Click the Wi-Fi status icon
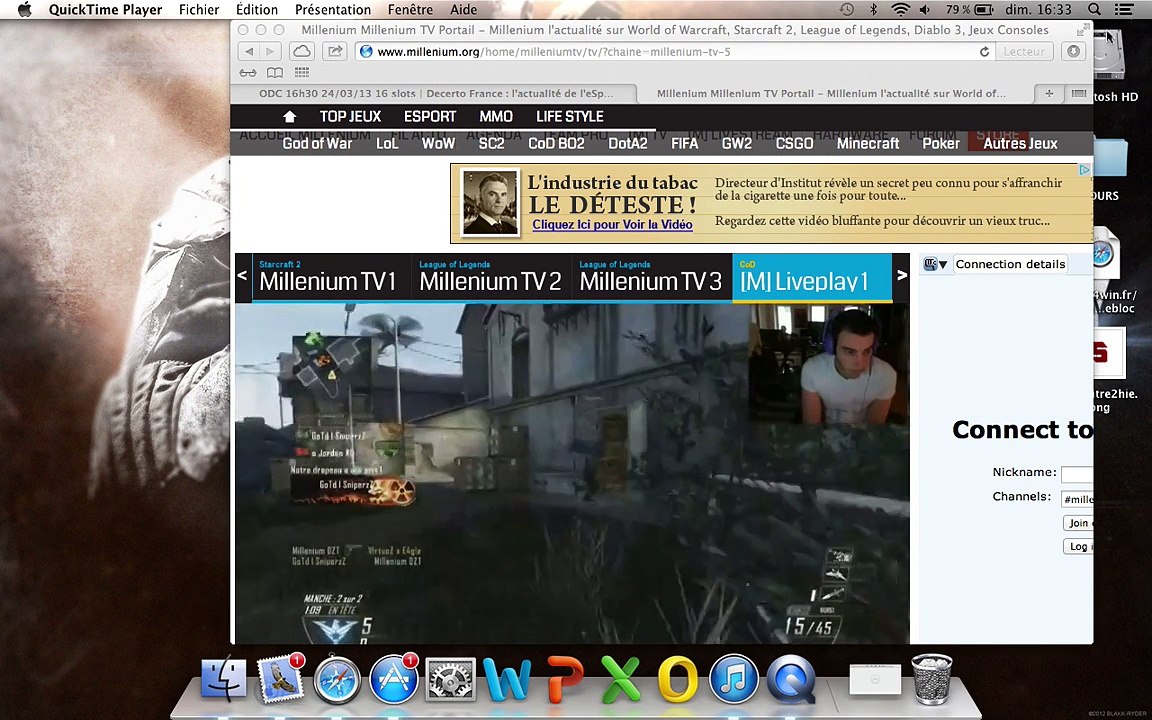This screenshot has width=1152, height=720. [x=900, y=10]
